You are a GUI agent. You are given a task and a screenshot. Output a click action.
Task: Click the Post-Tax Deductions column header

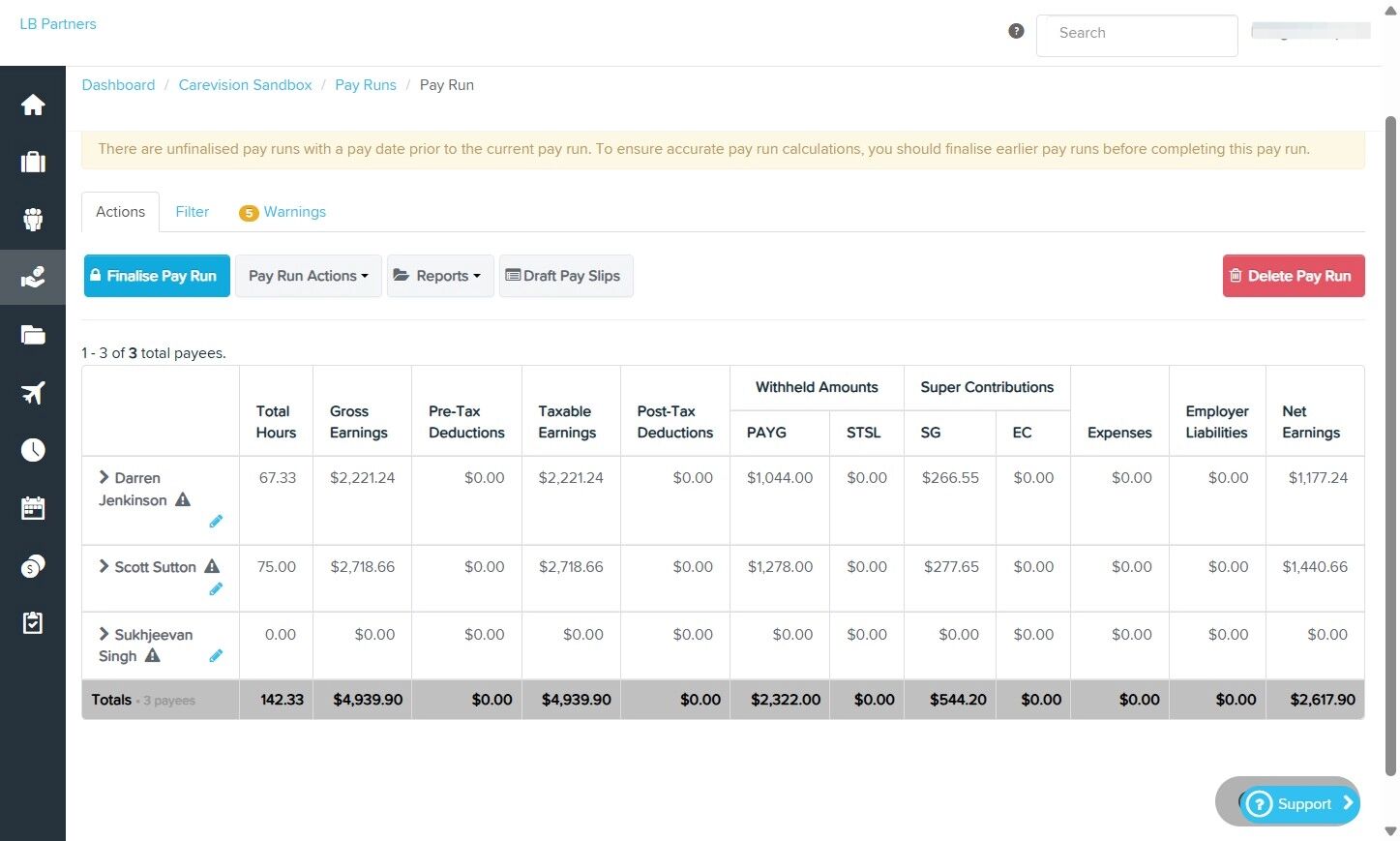click(x=675, y=422)
